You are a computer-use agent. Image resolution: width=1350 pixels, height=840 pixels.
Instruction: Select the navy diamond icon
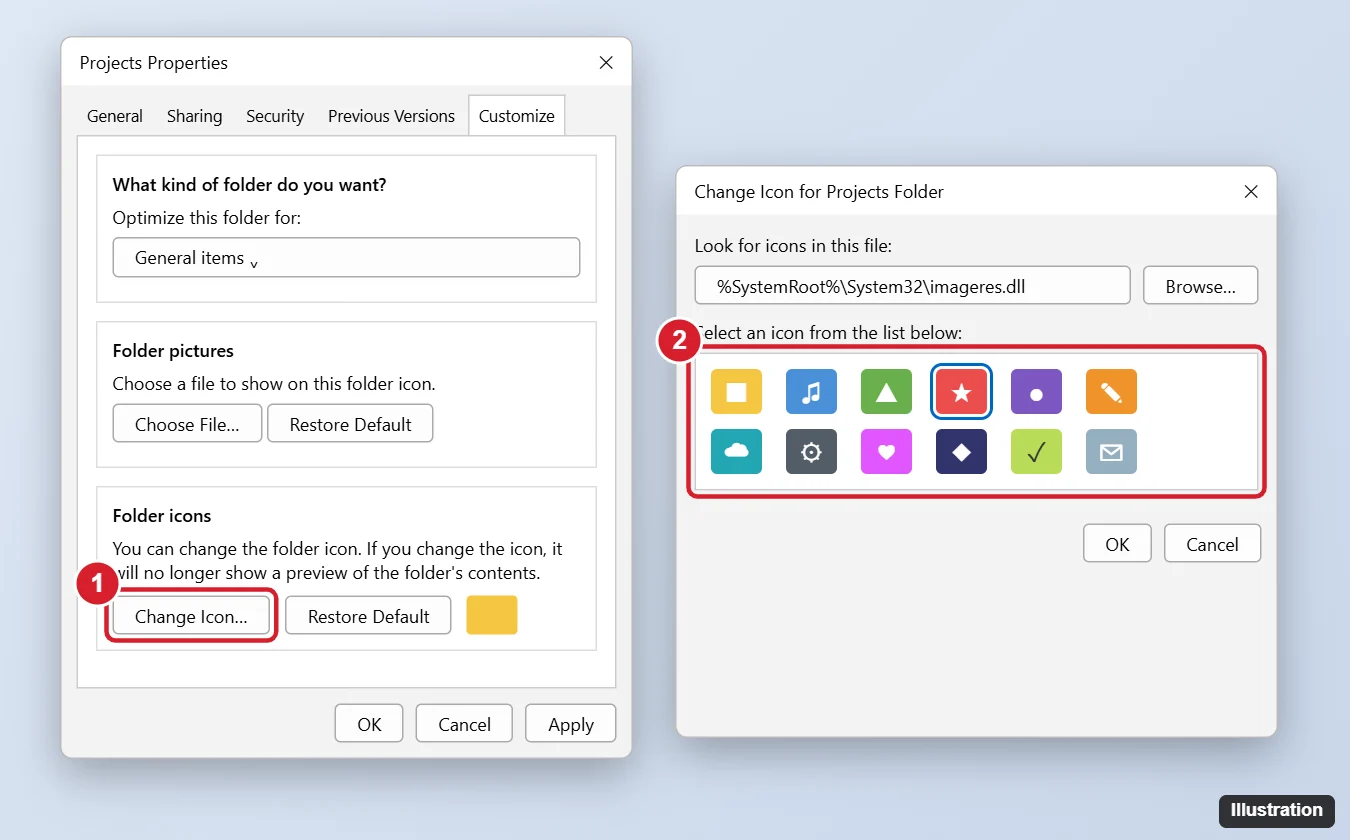pyautogui.click(x=961, y=452)
